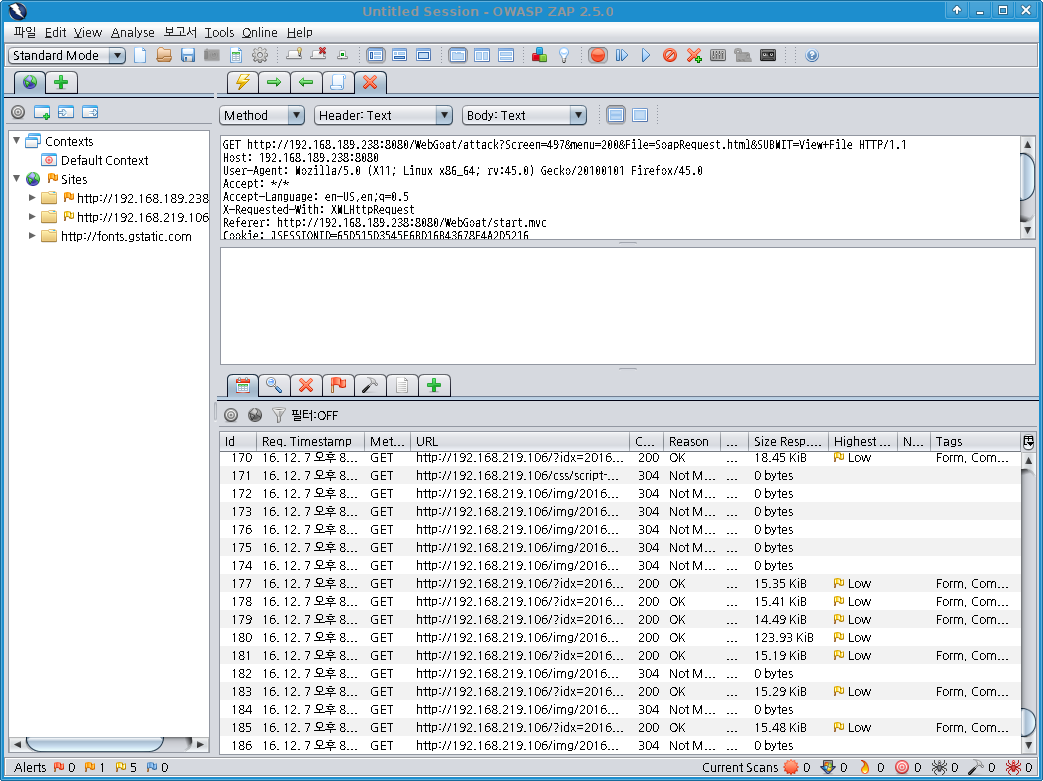Open the Help question mark icon
Screen dimensions: 1043x781
tap(812, 55)
